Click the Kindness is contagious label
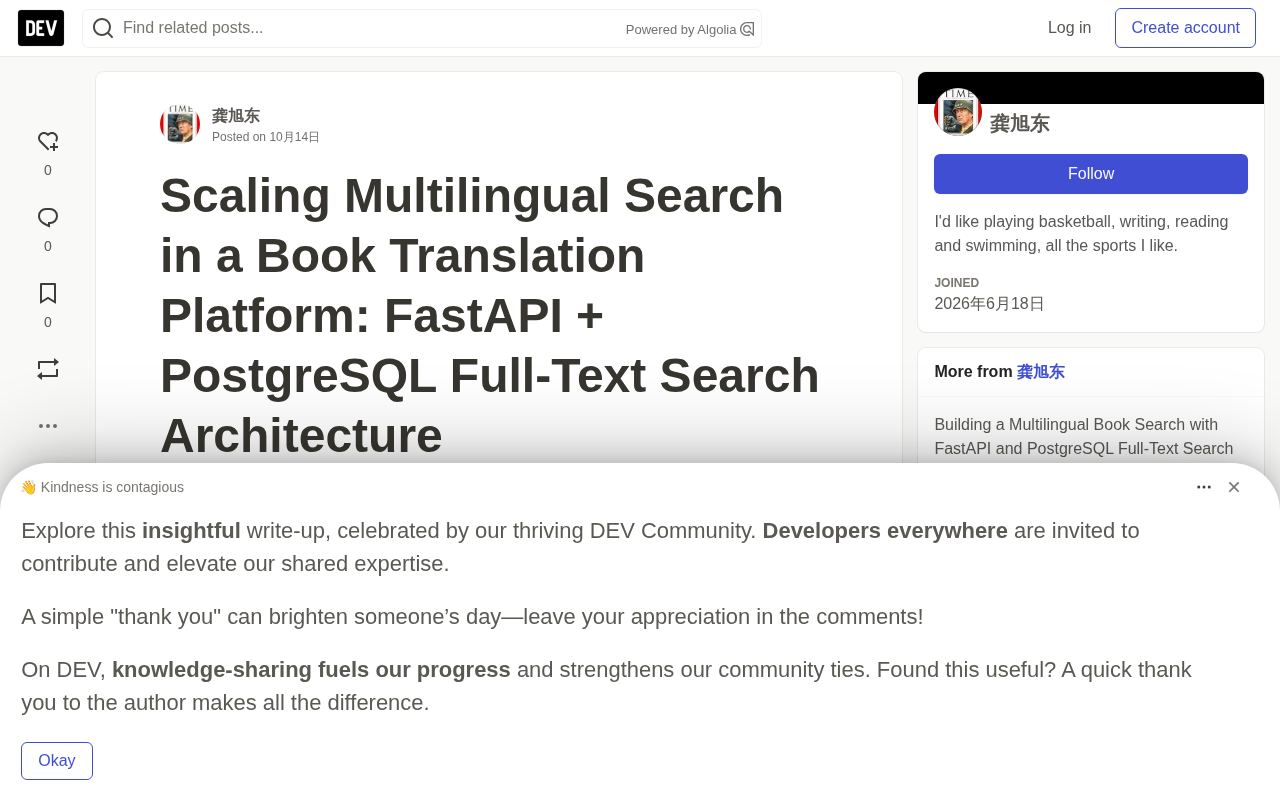The height and width of the screenshot is (800, 1280). pyautogui.click(x=102, y=487)
